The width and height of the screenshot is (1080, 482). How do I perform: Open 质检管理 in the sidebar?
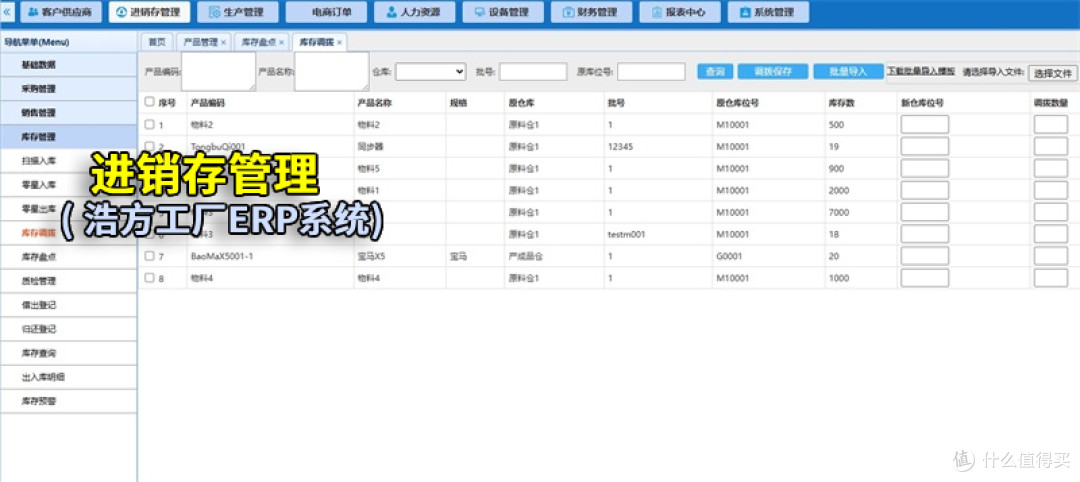tap(69, 281)
